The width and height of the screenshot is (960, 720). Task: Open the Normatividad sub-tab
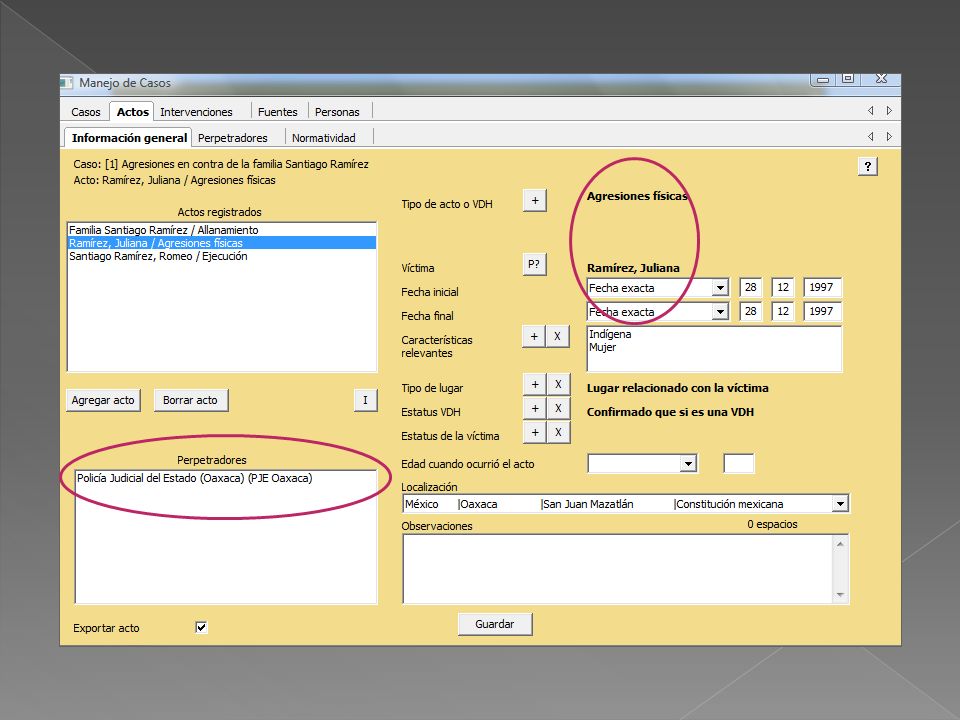pos(323,138)
